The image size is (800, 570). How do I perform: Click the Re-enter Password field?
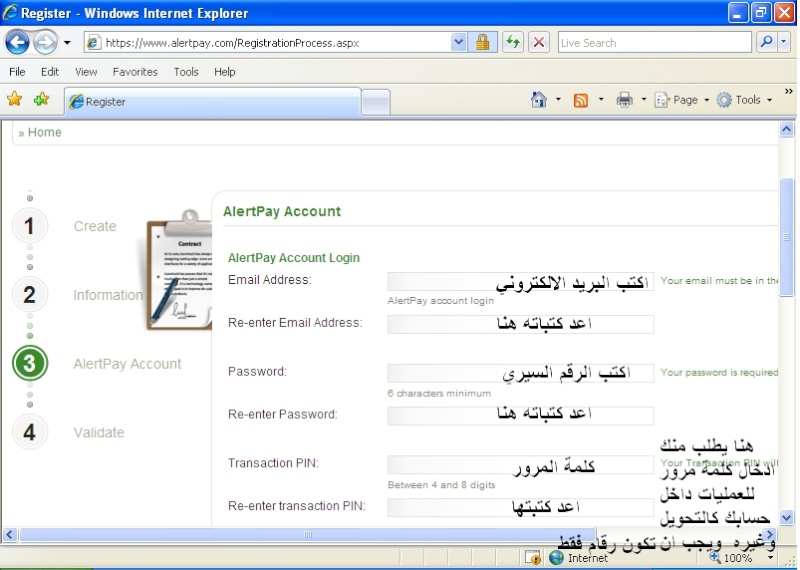(520, 415)
